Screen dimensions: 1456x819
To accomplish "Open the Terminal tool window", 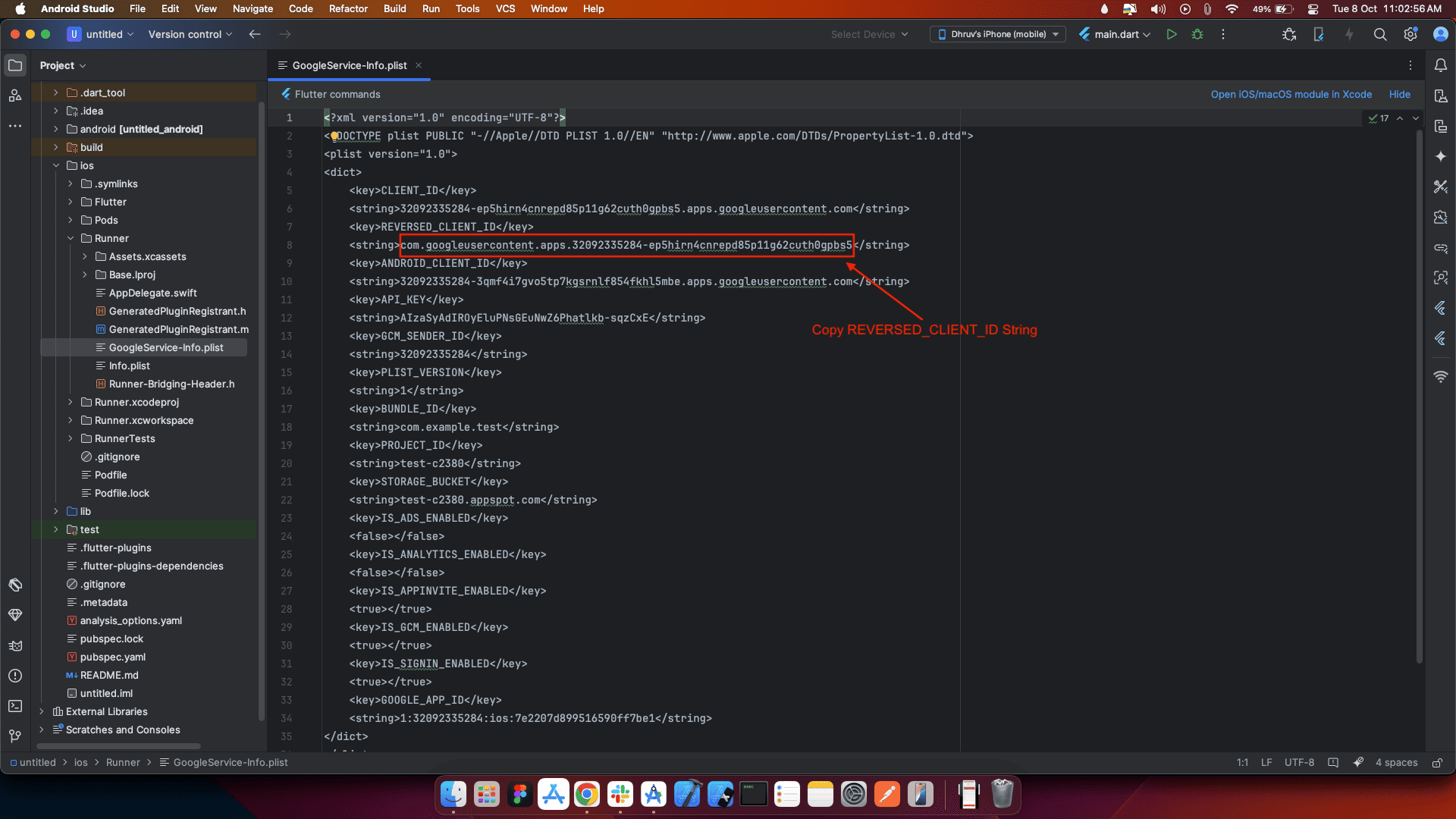I will pyautogui.click(x=15, y=706).
